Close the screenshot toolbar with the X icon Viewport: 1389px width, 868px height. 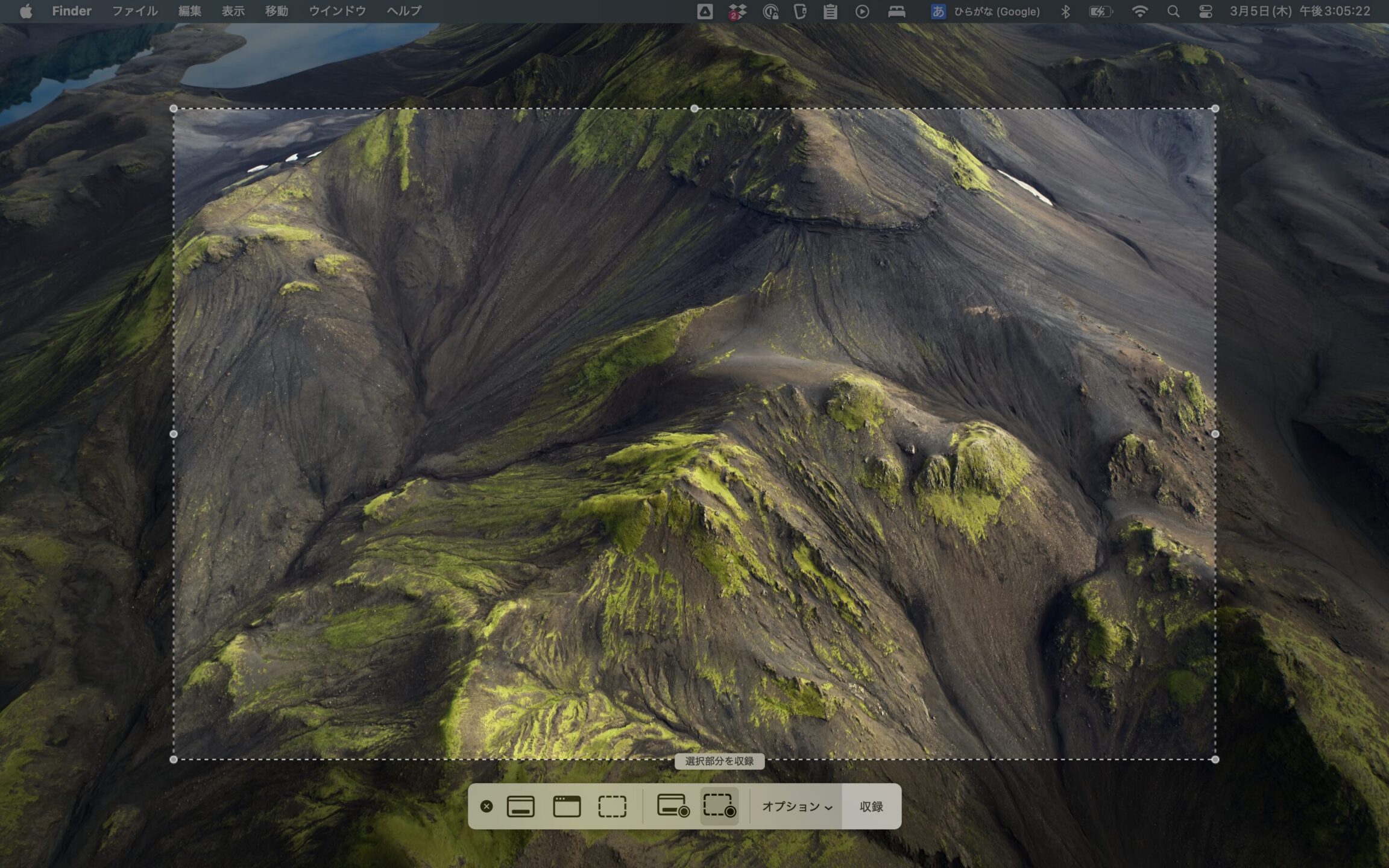pos(487,806)
